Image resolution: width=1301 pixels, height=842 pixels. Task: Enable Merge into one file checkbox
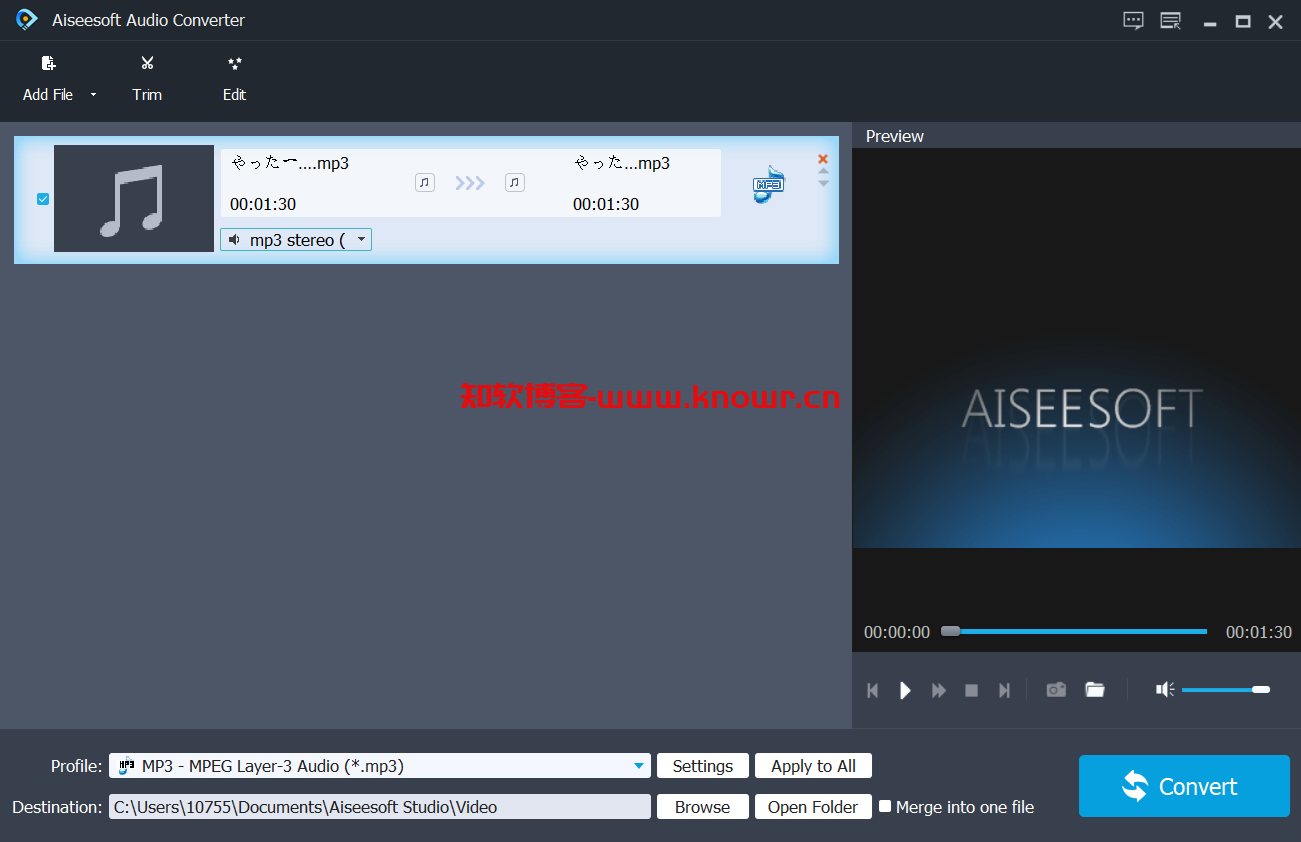(x=885, y=806)
